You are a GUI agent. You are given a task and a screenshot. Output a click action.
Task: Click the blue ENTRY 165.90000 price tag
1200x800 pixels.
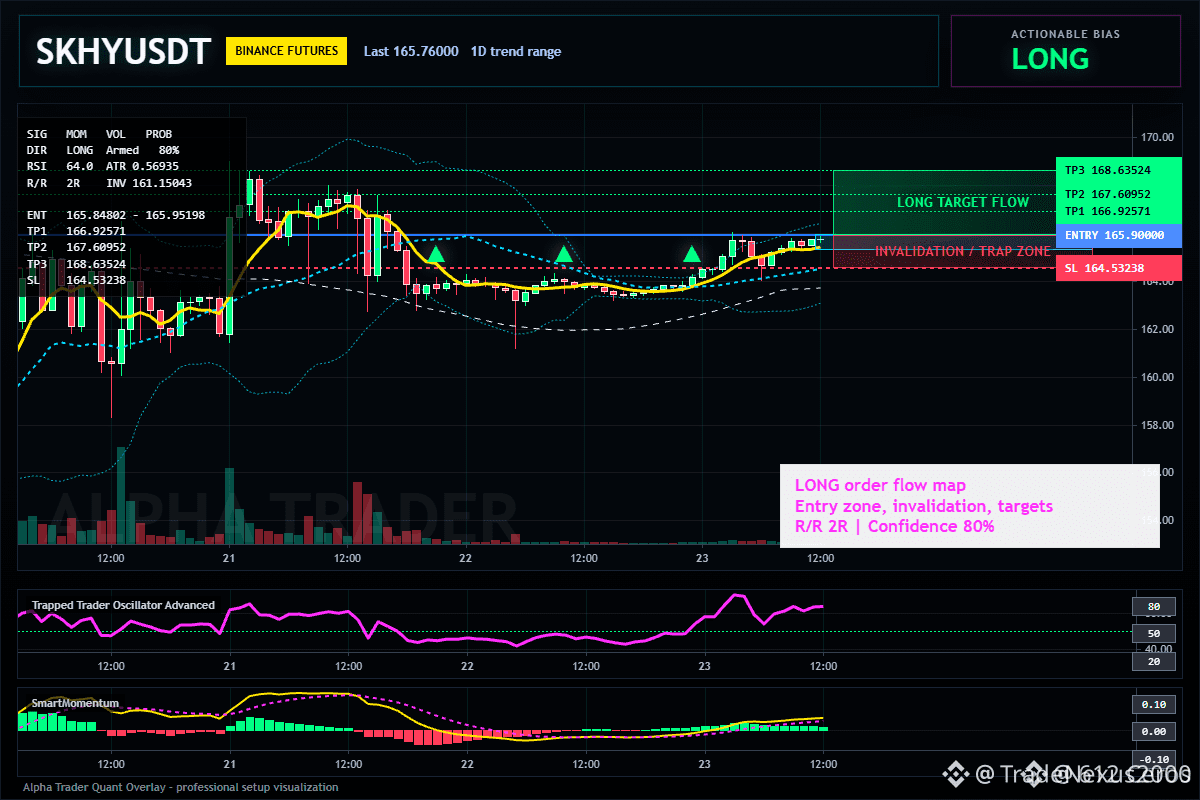point(1118,235)
